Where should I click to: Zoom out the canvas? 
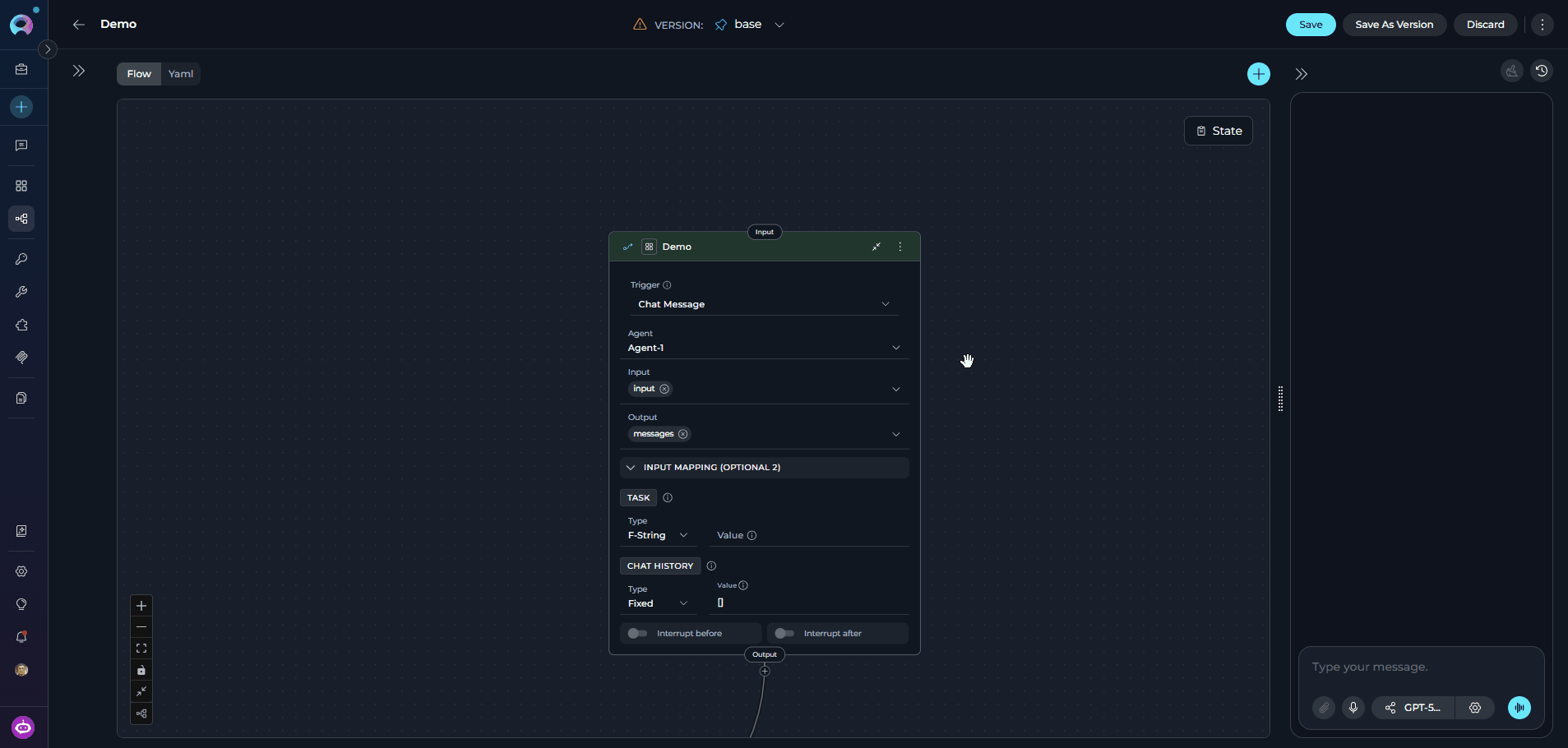click(141, 627)
